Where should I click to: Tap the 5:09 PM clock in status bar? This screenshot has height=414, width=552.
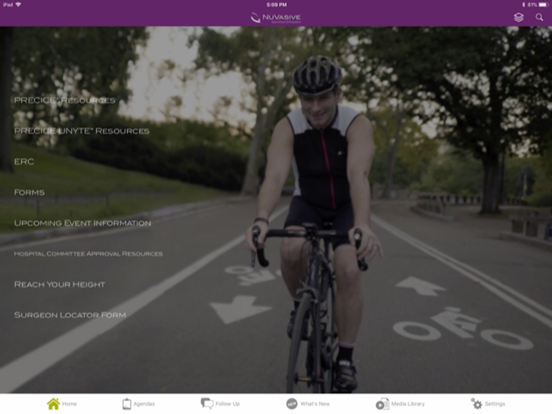(x=276, y=5)
